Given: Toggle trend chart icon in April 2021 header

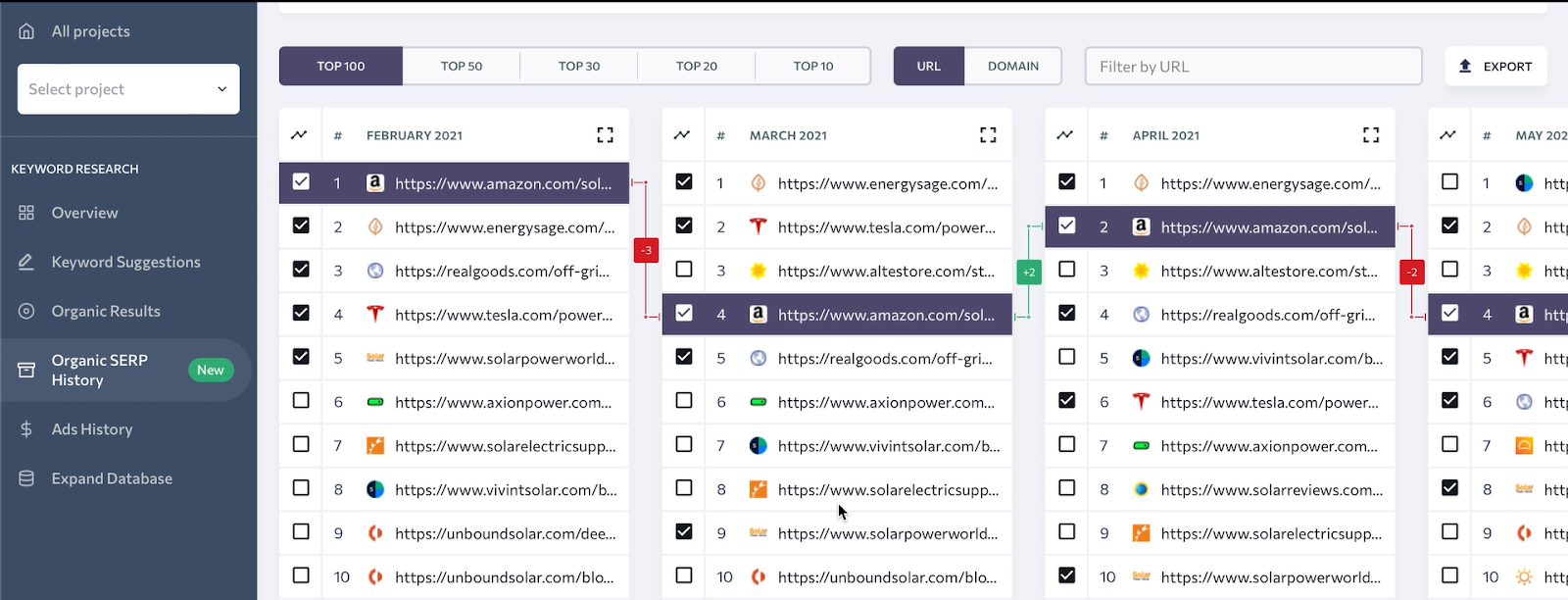Looking at the screenshot, I should click(x=1065, y=135).
